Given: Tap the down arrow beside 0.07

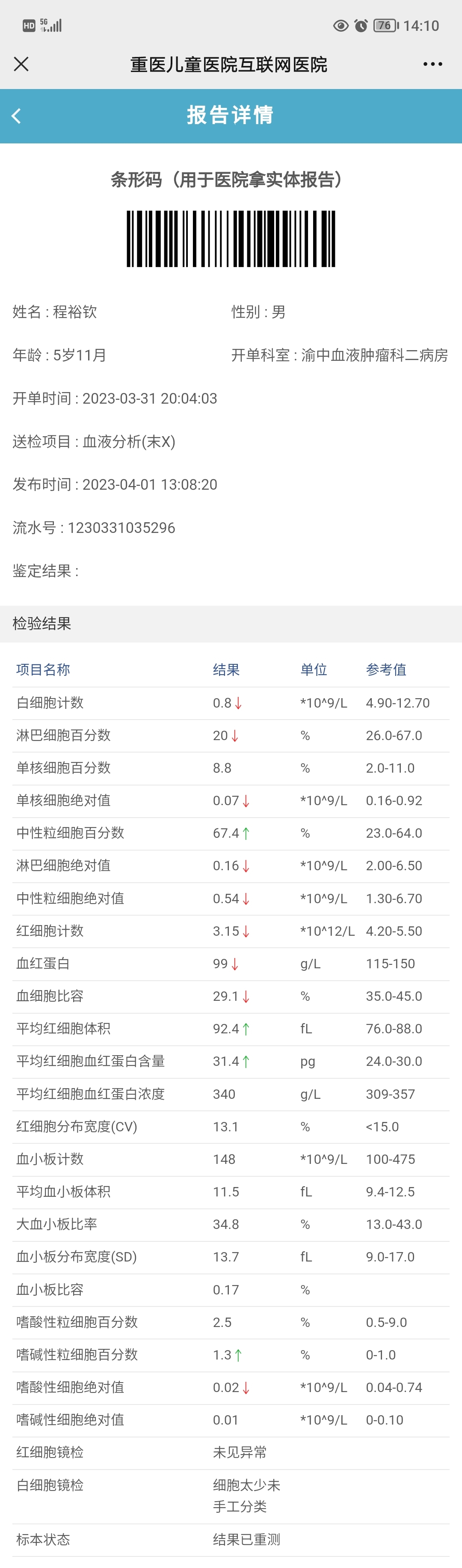Looking at the screenshot, I should pos(246,801).
